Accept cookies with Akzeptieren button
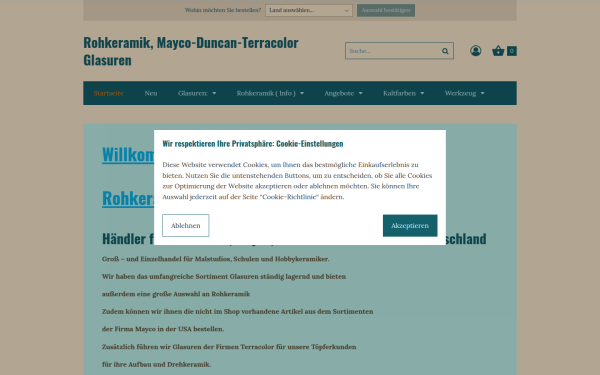Image resolution: width=600 pixels, height=375 pixels. (410, 225)
